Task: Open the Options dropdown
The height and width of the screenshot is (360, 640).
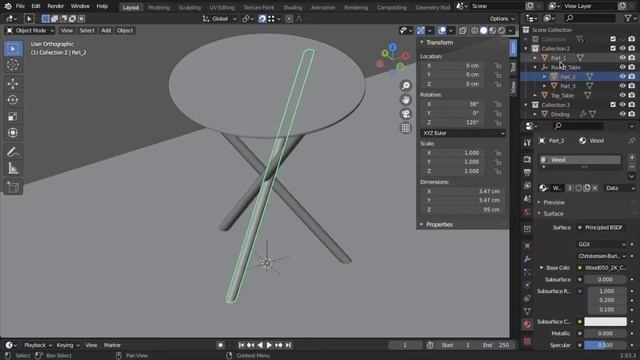Action: [x=502, y=19]
